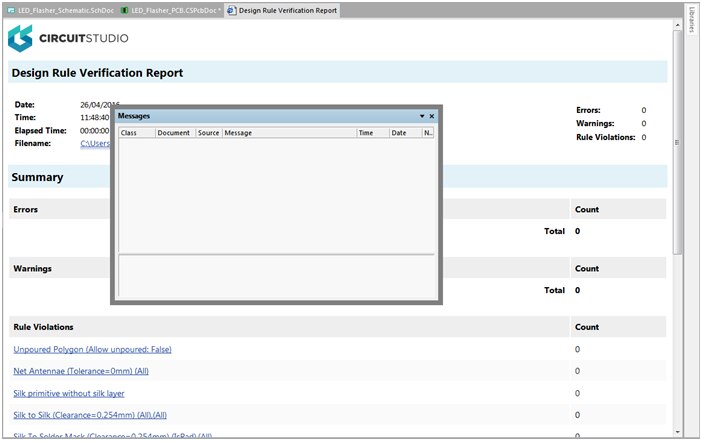702x441 pixels.
Task: Switch to LED_Flasher_Schematic.SchDoc tab
Action: (64, 10)
